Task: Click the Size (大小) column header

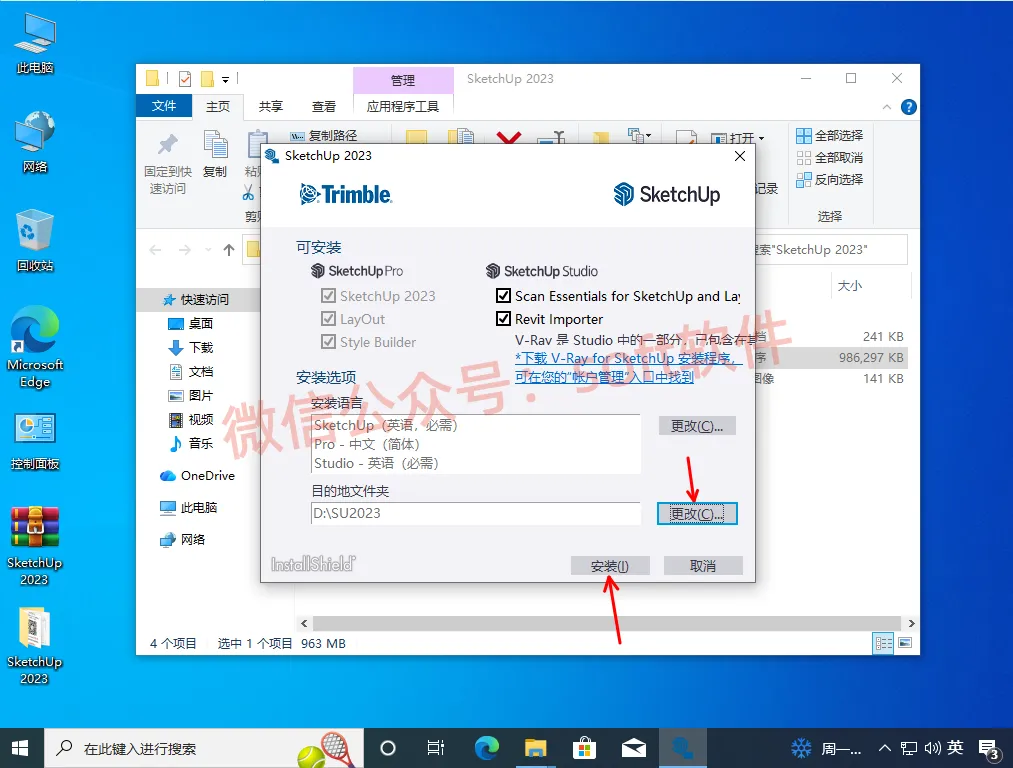Action: pos(850,285)
